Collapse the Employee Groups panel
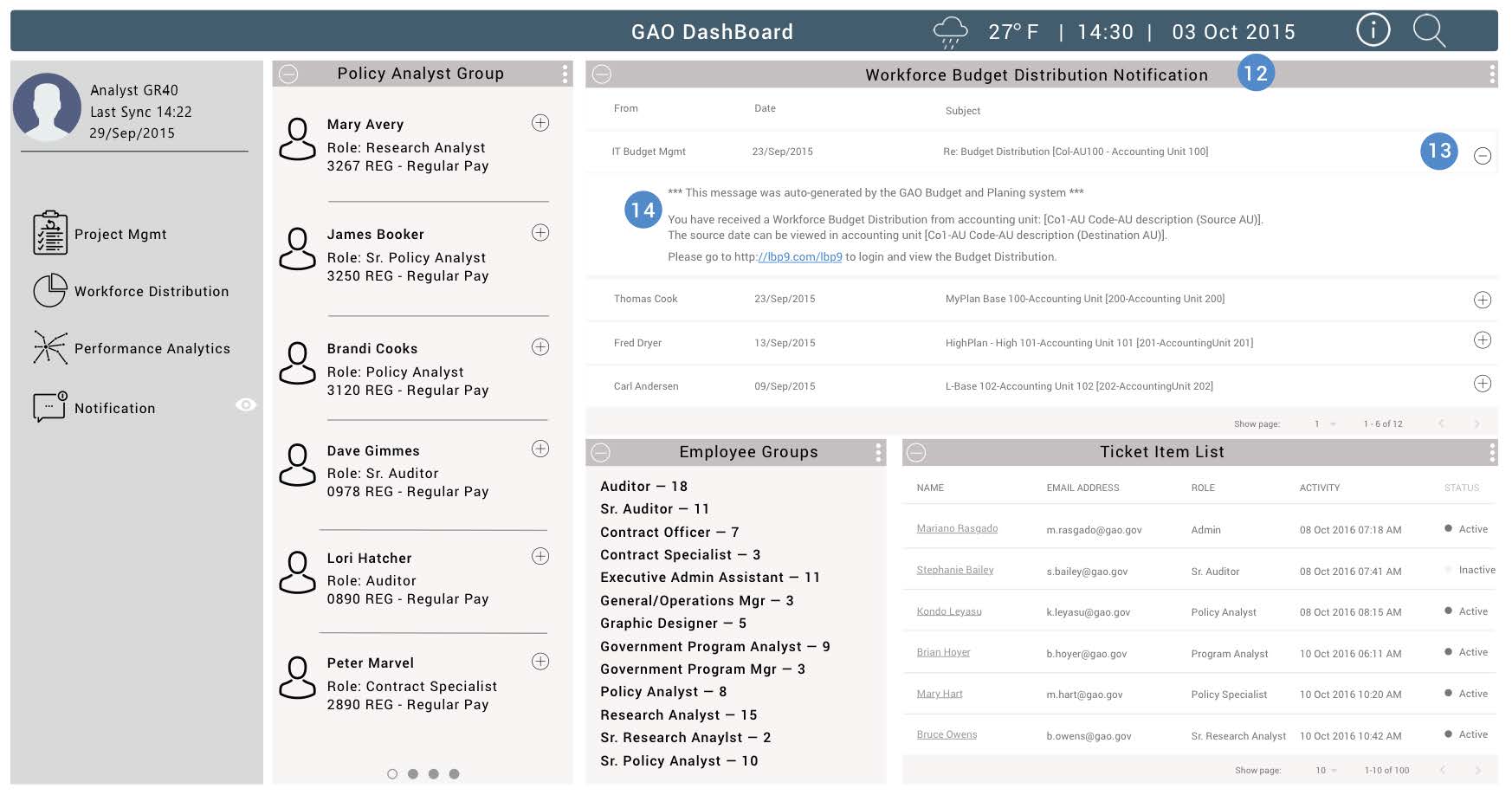Viewport: 1512px width, 795px height. pyautogui.click(x=601, y=452)
